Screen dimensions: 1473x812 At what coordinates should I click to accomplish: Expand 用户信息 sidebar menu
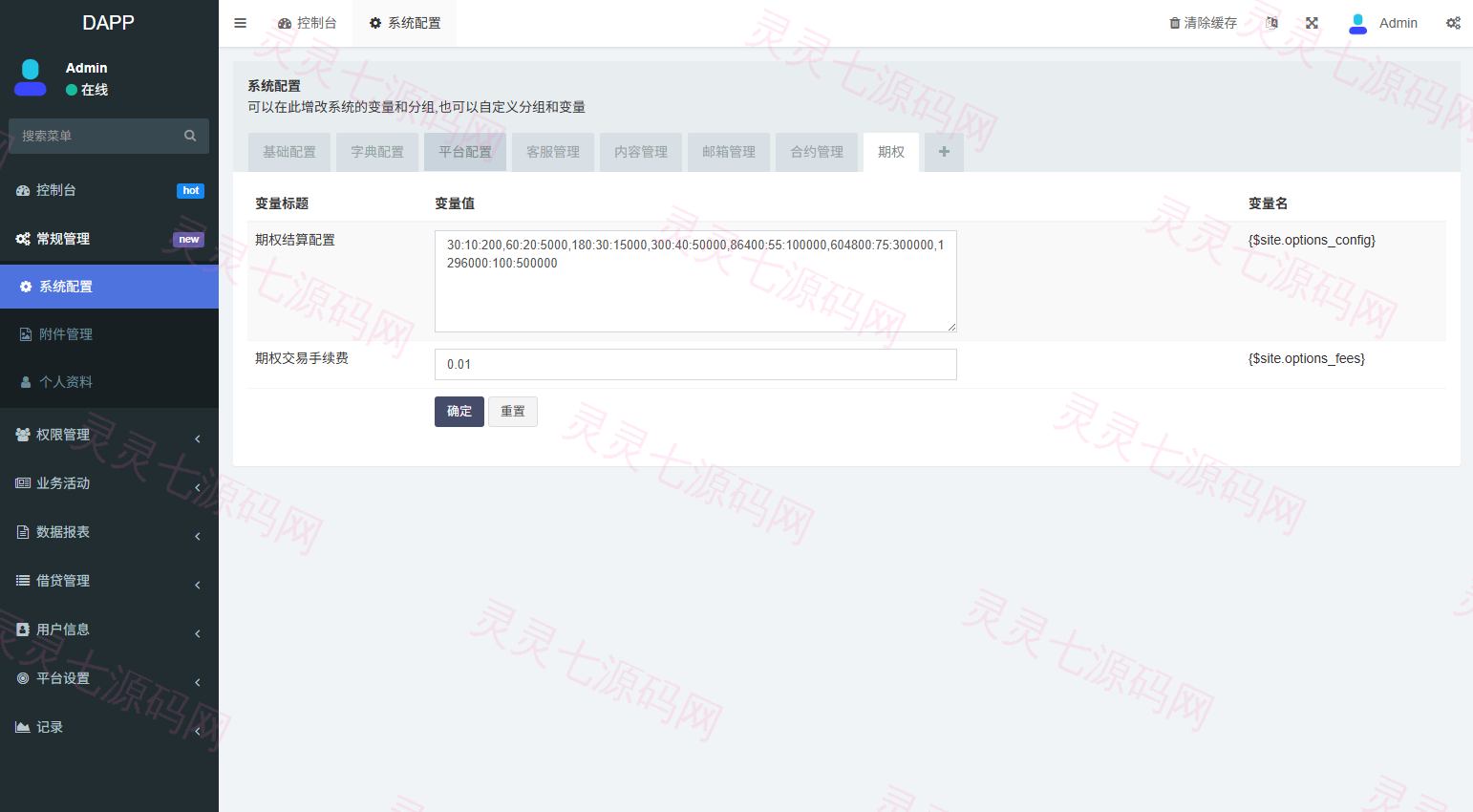coord(109,630)
